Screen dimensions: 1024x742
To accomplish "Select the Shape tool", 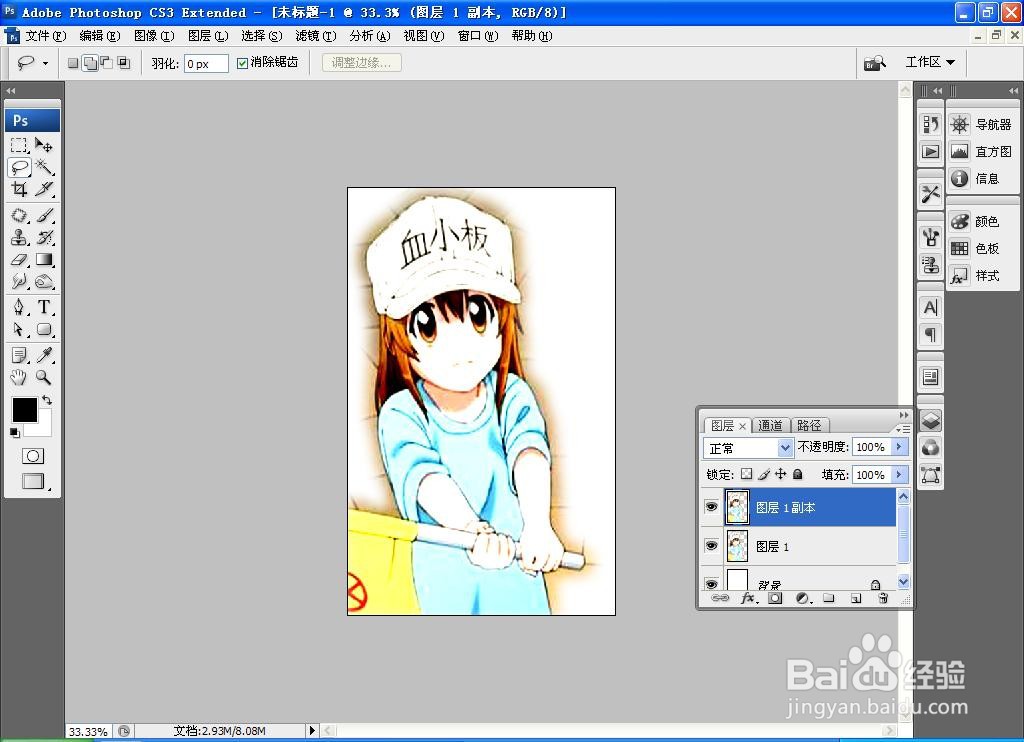I will coord(44,329).
